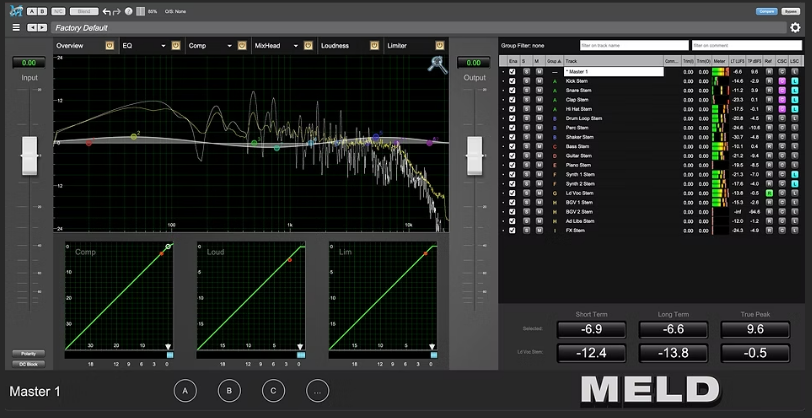
Task: Solo the Kick Stem track
Action: [525, 81]
